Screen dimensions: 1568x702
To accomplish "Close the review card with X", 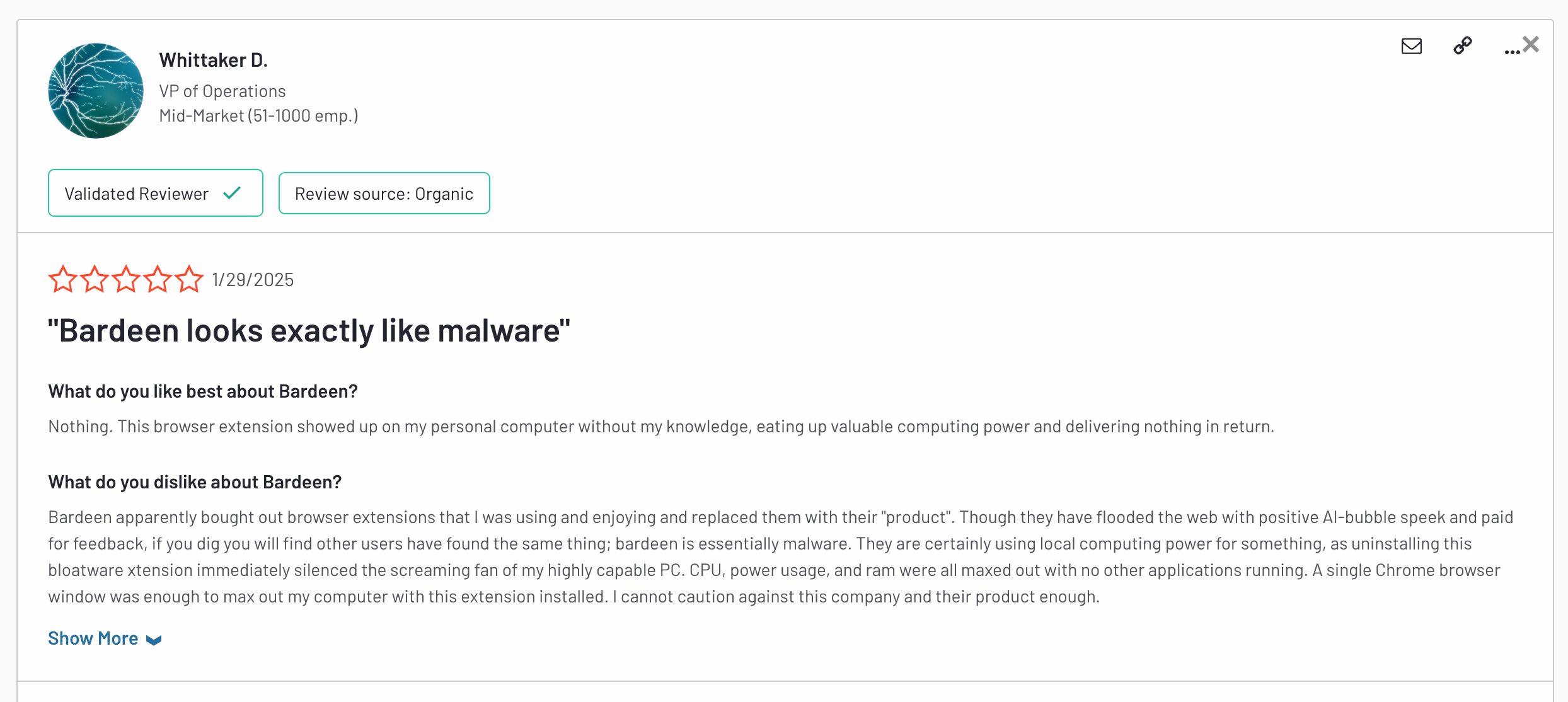I will 1531,44.
